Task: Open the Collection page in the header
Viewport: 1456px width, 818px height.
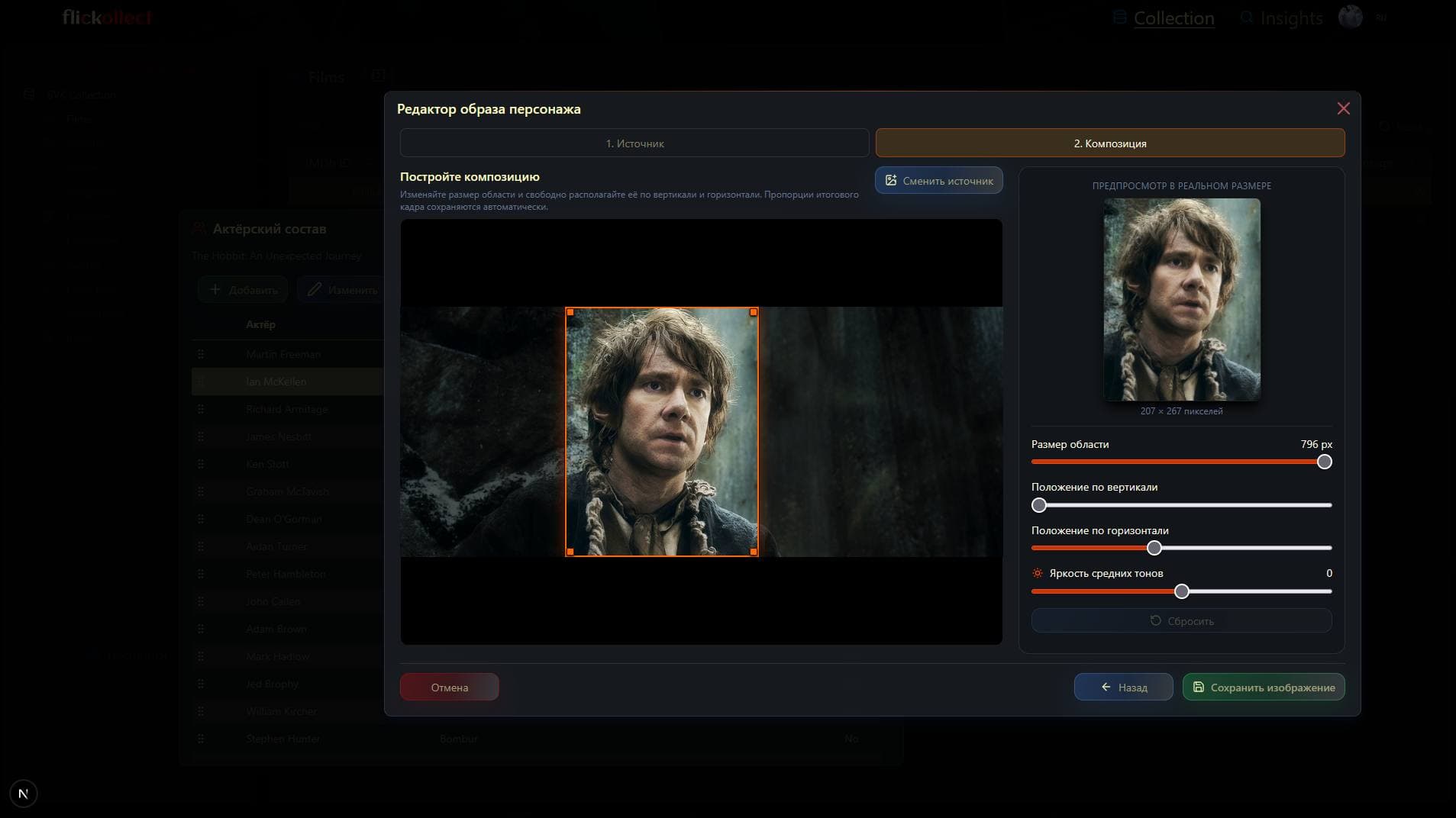Action: click(1164, 18)
